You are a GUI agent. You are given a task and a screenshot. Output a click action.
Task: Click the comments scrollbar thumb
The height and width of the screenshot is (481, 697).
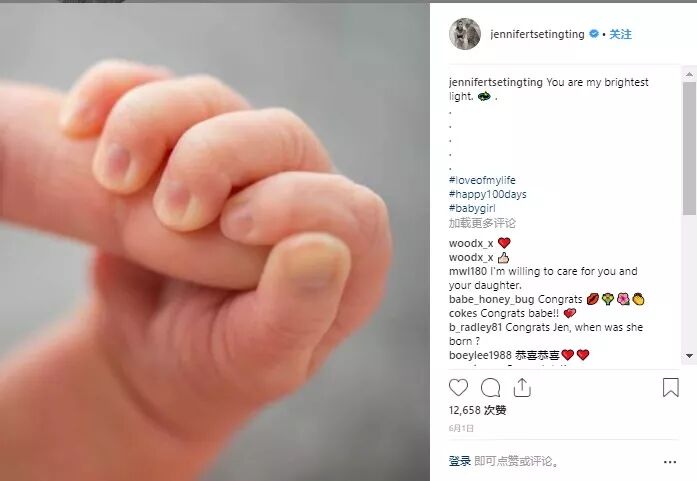point(689,148)
